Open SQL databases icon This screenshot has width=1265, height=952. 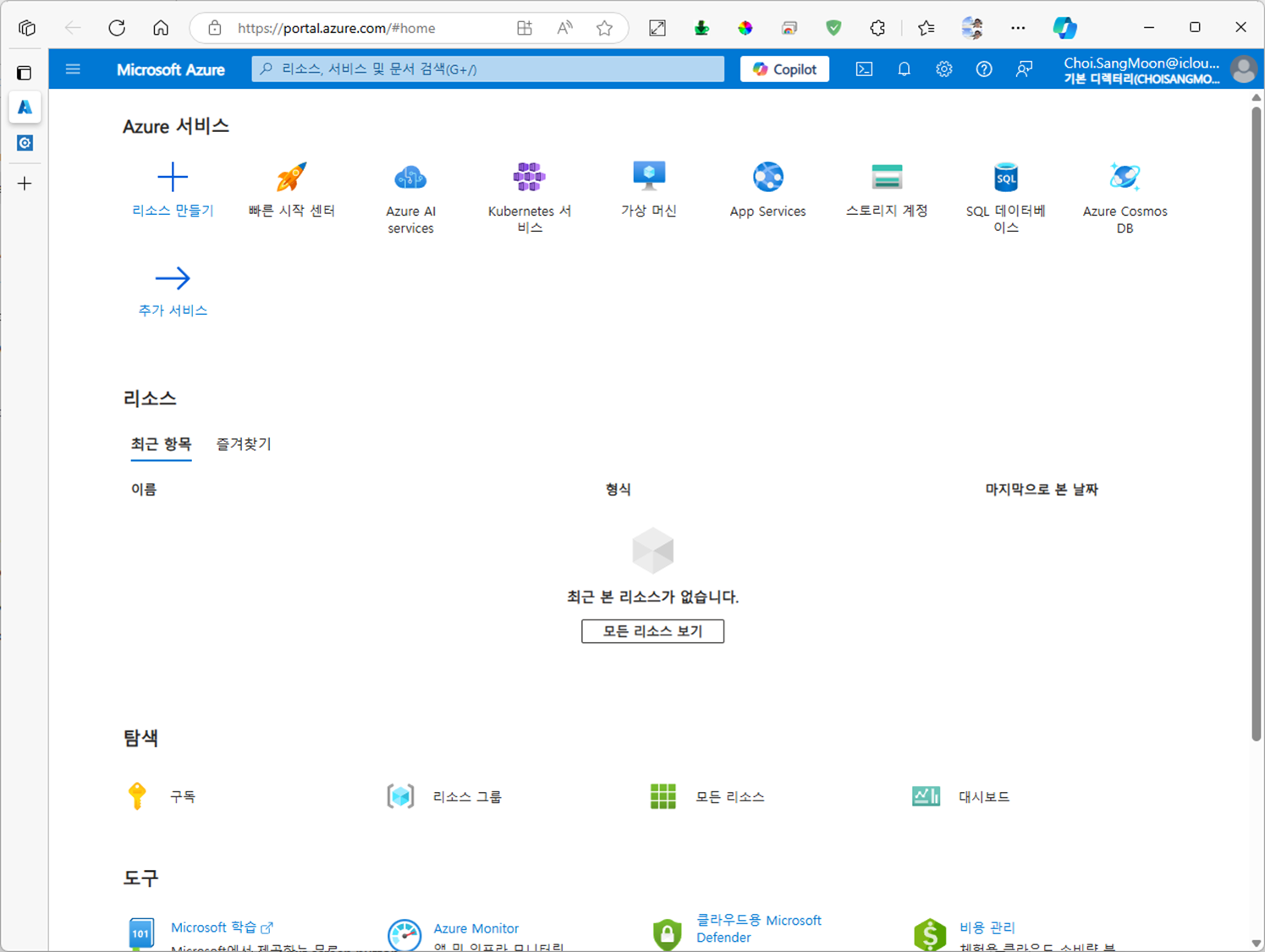[x=1006, y=177]
